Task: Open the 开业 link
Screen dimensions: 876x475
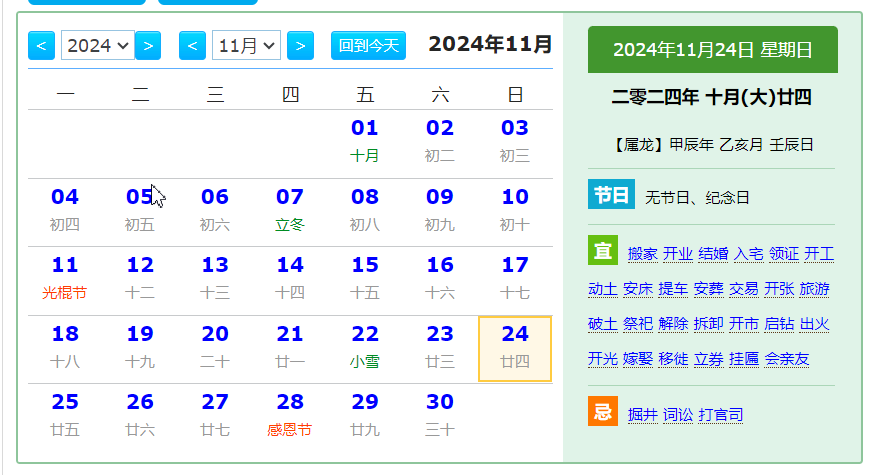Action: [x=678, y=254]
